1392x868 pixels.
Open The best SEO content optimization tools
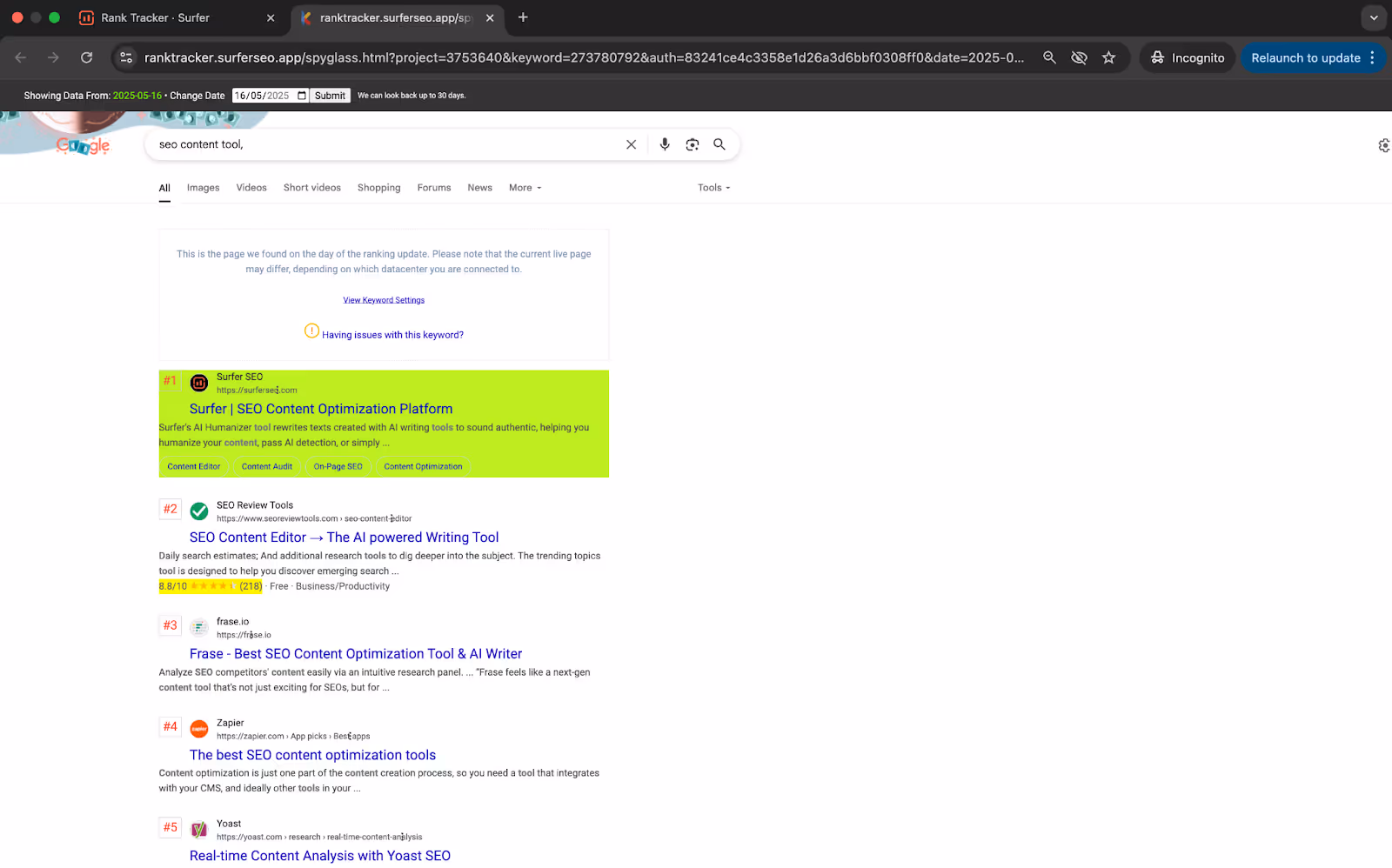312,755
